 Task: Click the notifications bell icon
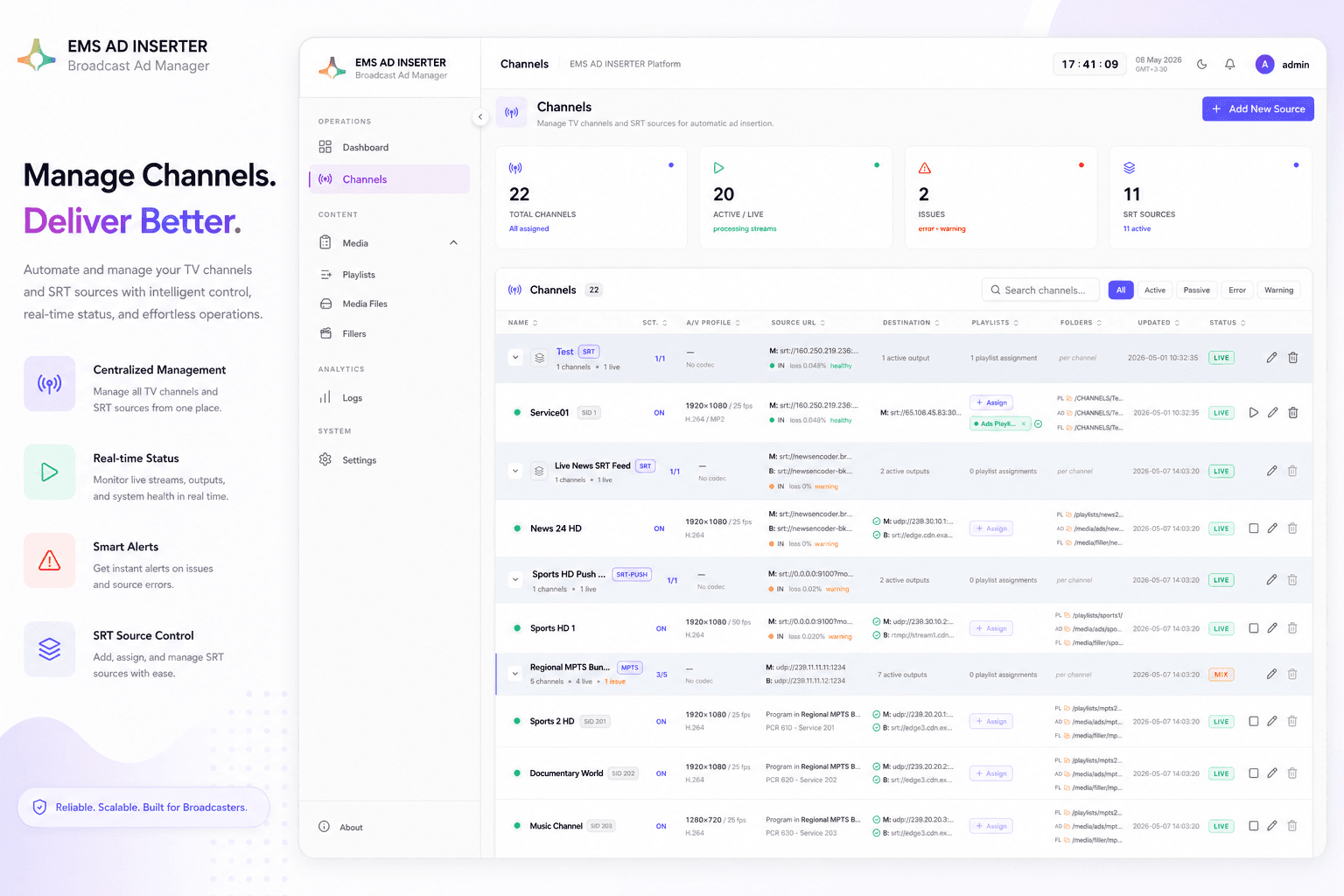click(1229, 64)
